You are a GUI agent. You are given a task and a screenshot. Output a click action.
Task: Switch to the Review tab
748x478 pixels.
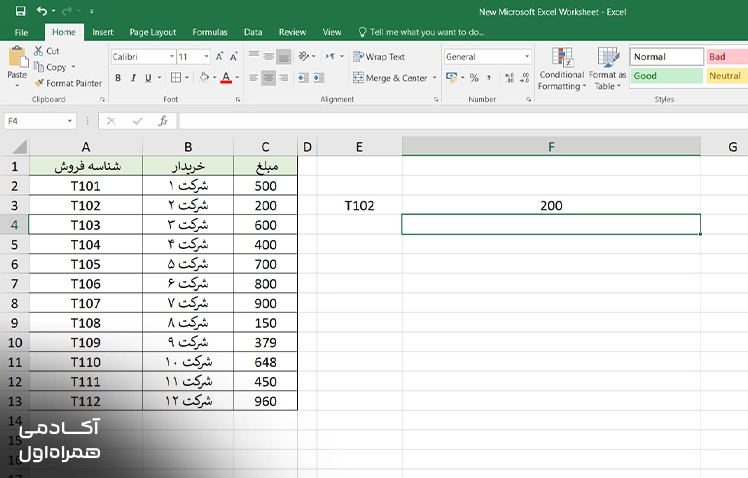pos(292,32)
